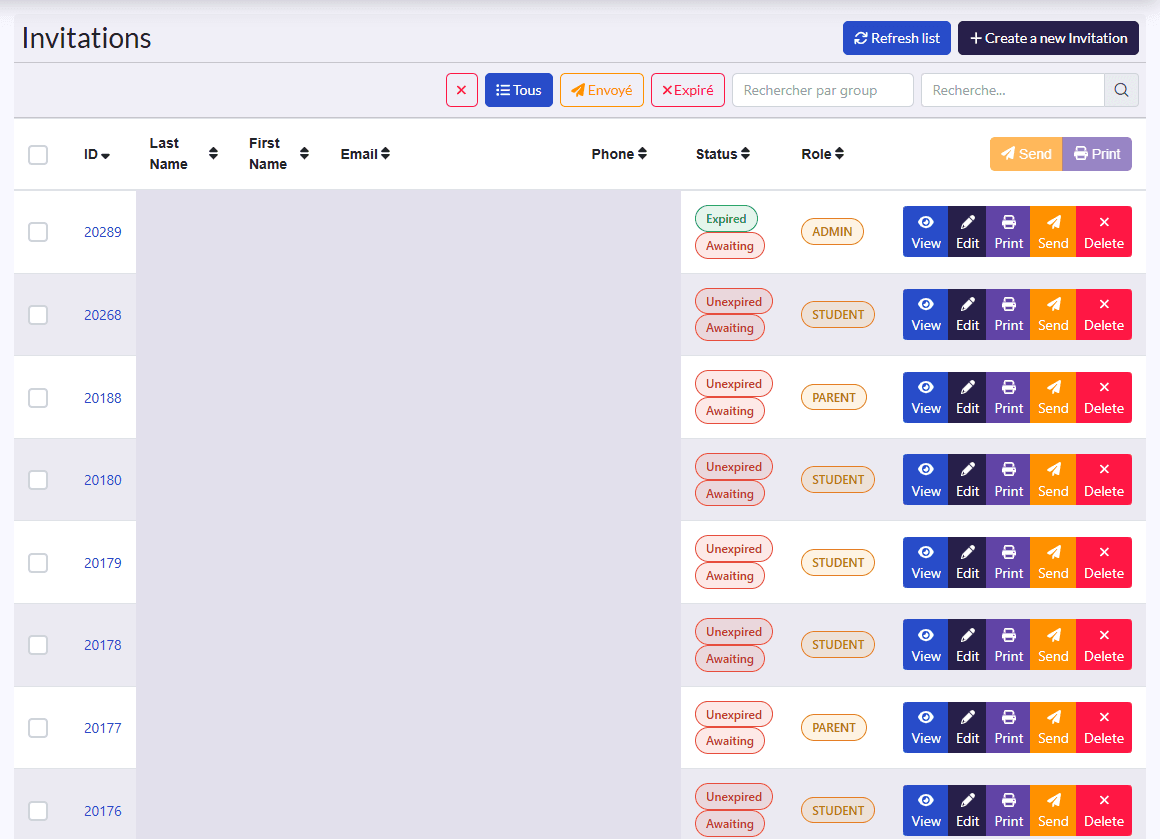Delete invitation 20179 with X button
1160x839 pixels.
pyautogui.click(x=1104, y=562)
